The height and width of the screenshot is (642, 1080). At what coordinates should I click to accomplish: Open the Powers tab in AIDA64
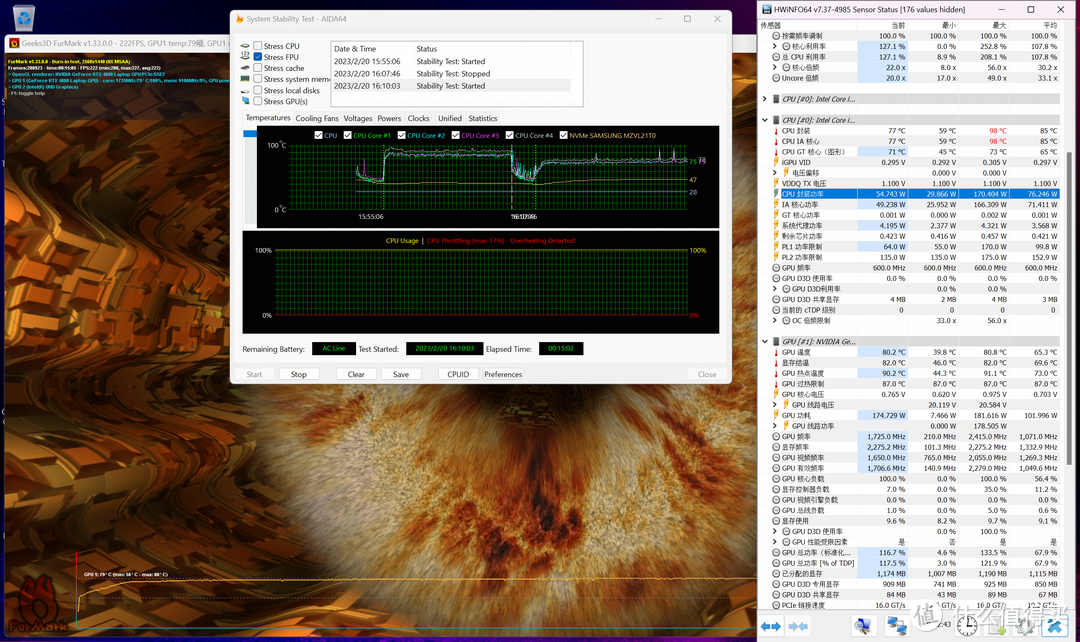click(x=389, y=118)
